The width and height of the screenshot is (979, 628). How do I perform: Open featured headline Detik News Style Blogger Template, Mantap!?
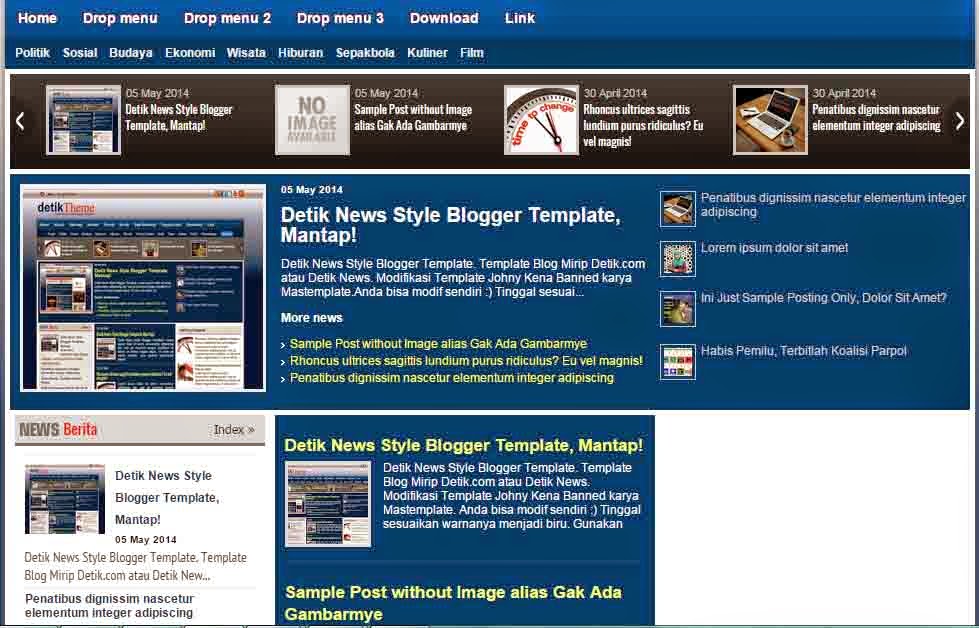[450, 225]
